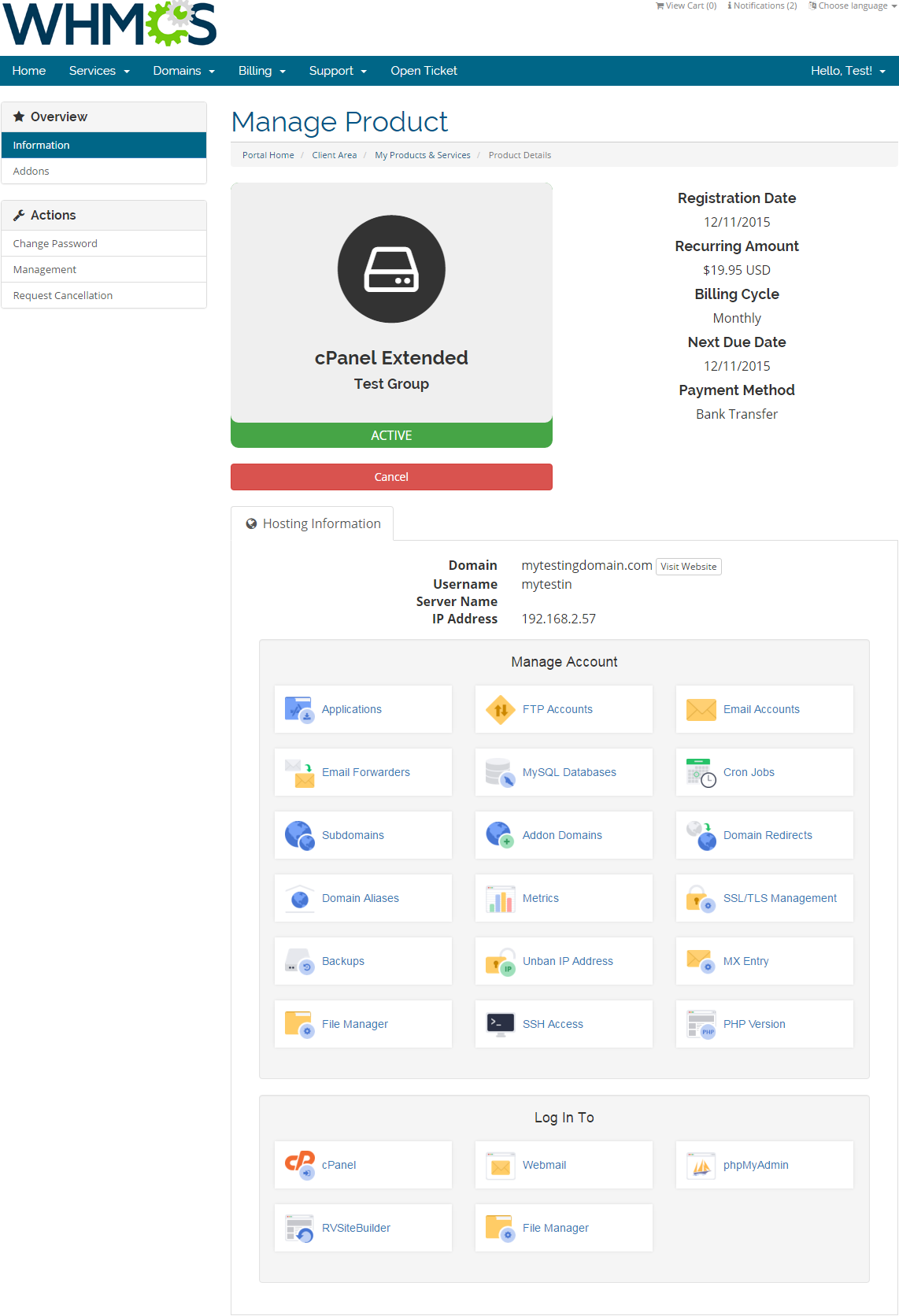The width and height of the screenshot is (899, 1316).
Task: Go to Client Area breadcrumb
Action: click(334, 155)
